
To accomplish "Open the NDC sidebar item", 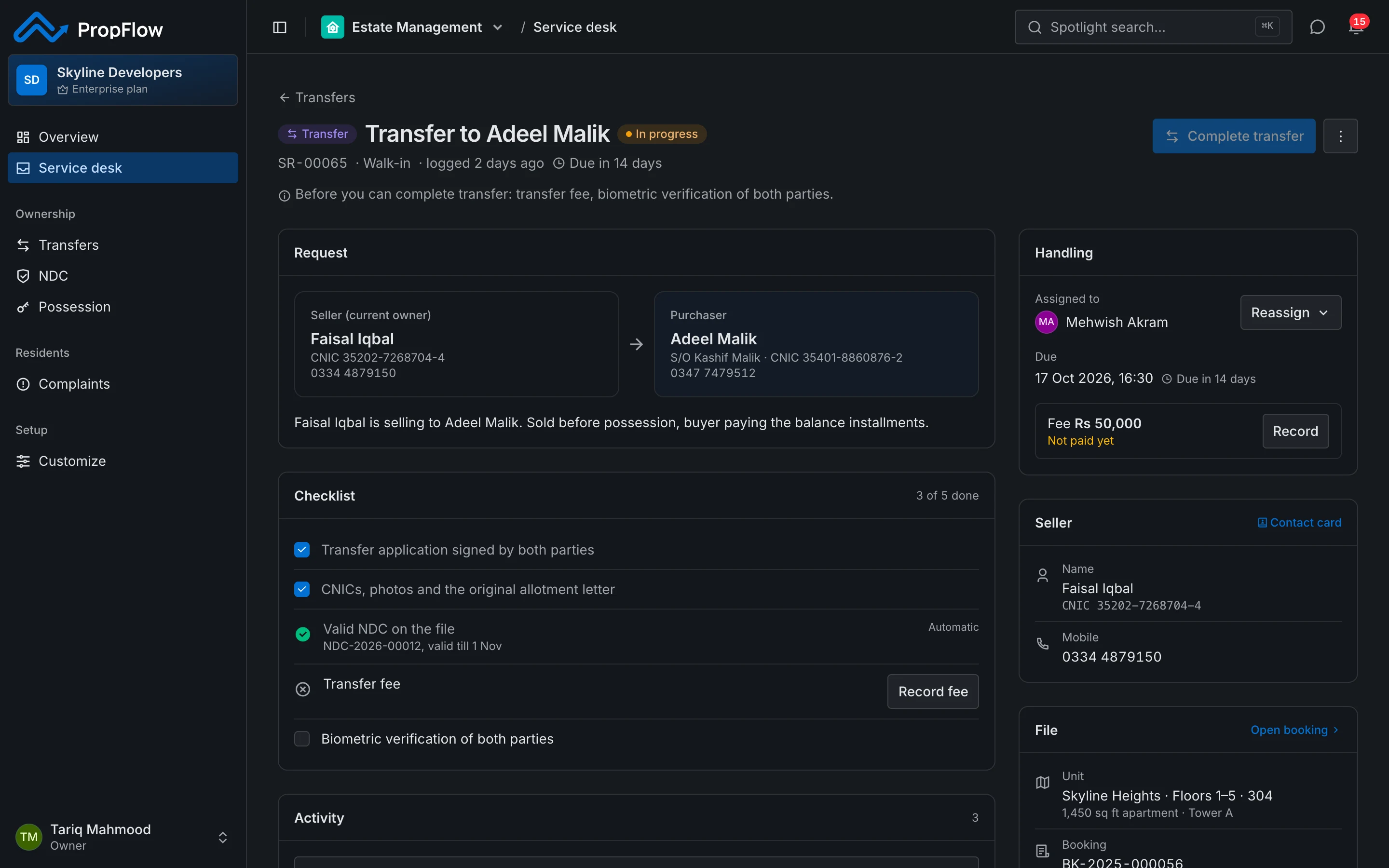I will [123, 276].
